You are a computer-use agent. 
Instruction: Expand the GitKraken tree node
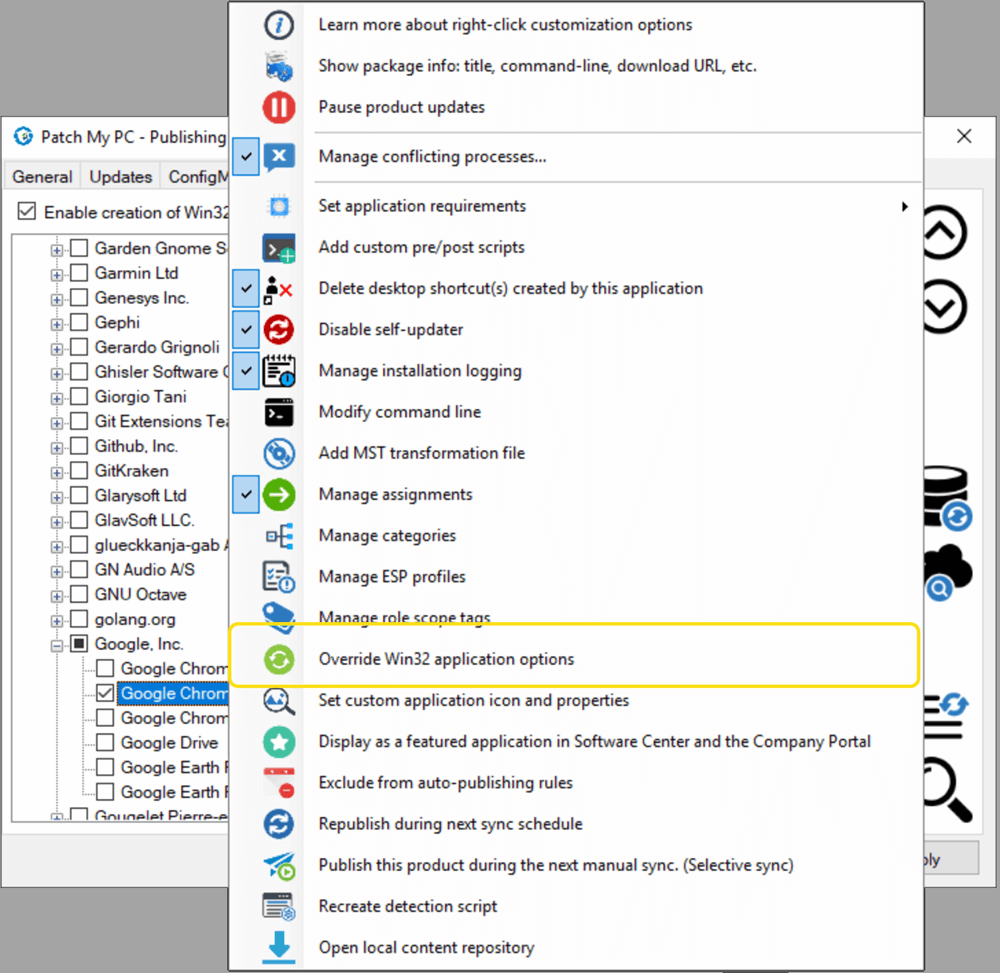pyautogui.click(x=57, y=472)
